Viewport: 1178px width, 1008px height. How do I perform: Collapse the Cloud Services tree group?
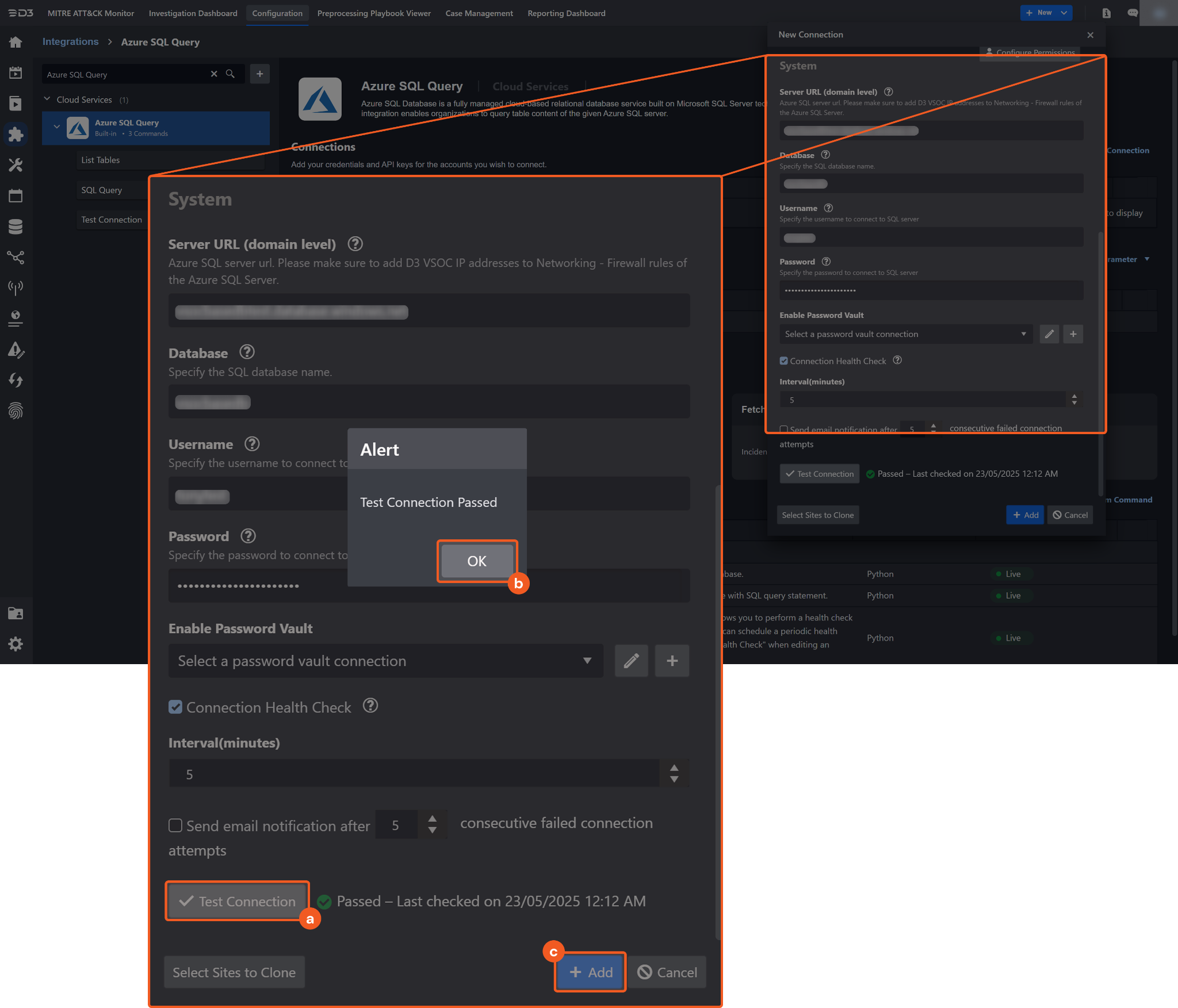[x=47, y=99]
